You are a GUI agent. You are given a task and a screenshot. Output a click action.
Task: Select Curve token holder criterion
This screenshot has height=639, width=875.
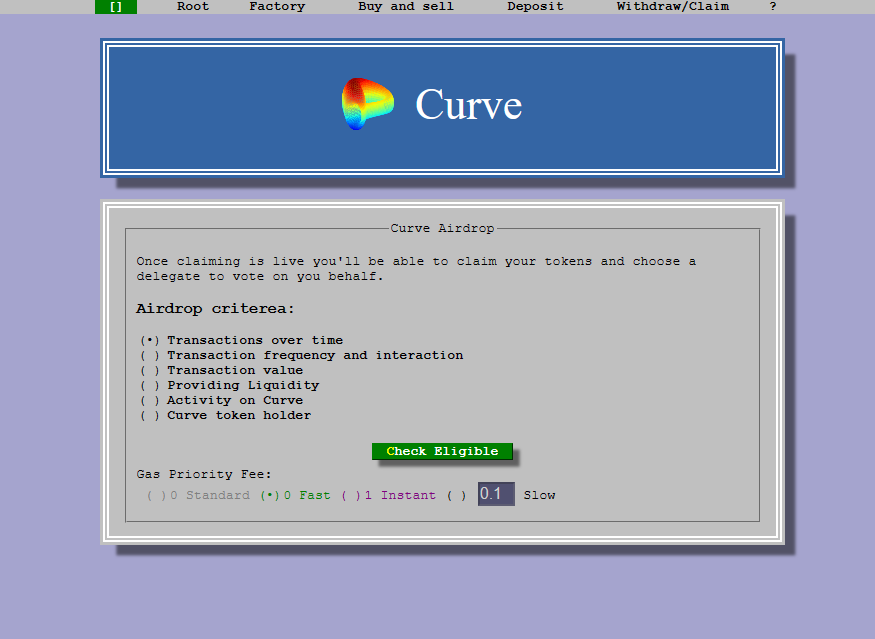pyautogui.click(x=225, y=416)
